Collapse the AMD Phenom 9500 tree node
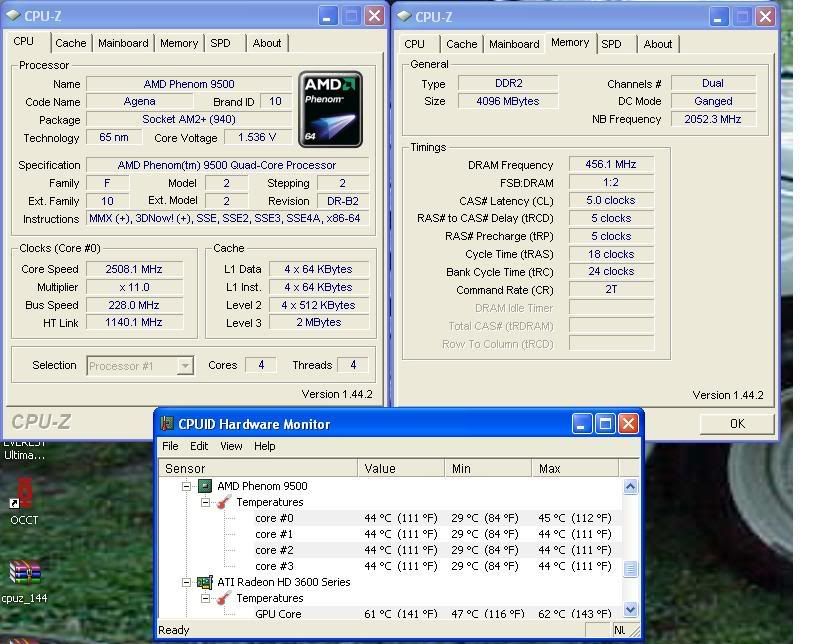 186,486
